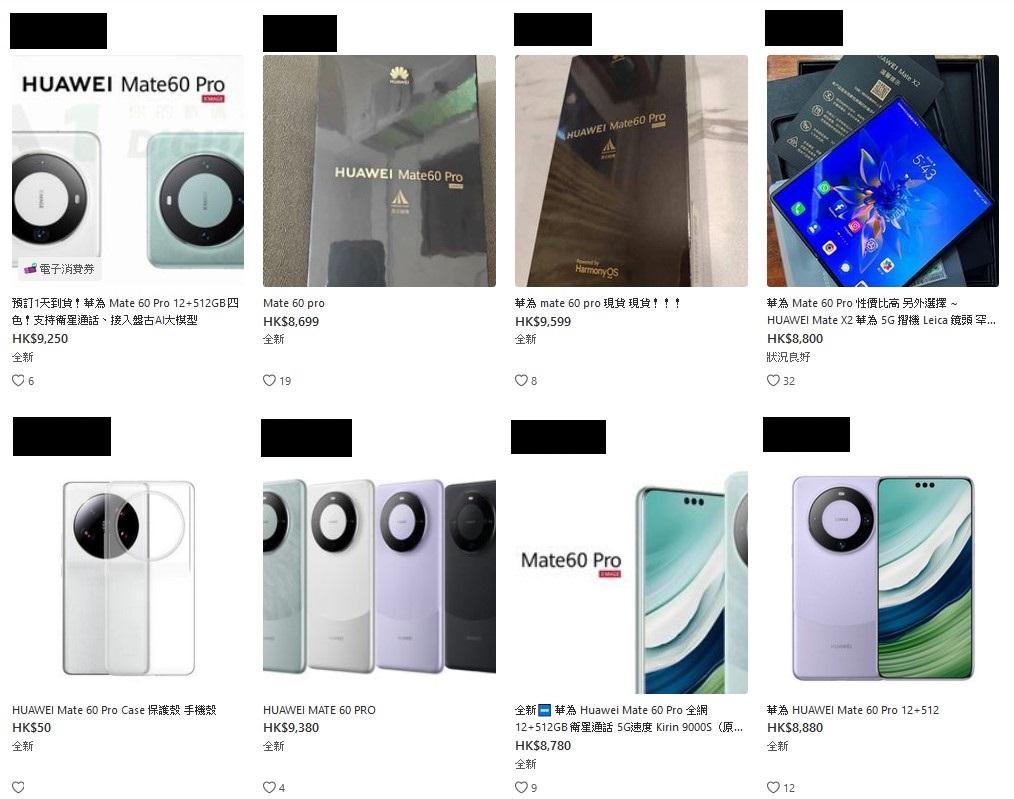Click the heart on HK$8,780 listing
This screenshot has height=799, width=1014.
click(521, 787)
